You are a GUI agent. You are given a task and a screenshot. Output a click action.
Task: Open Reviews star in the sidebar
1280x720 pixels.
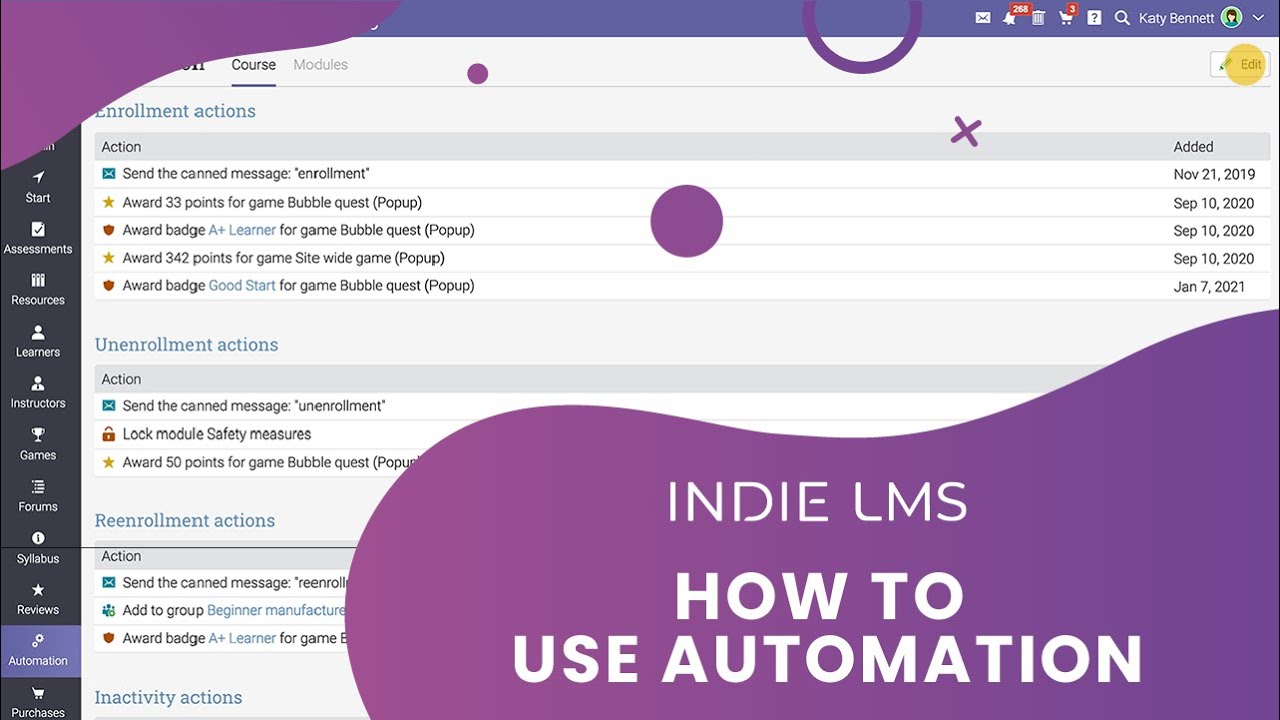pyautogui.click(x=38, y=598)
